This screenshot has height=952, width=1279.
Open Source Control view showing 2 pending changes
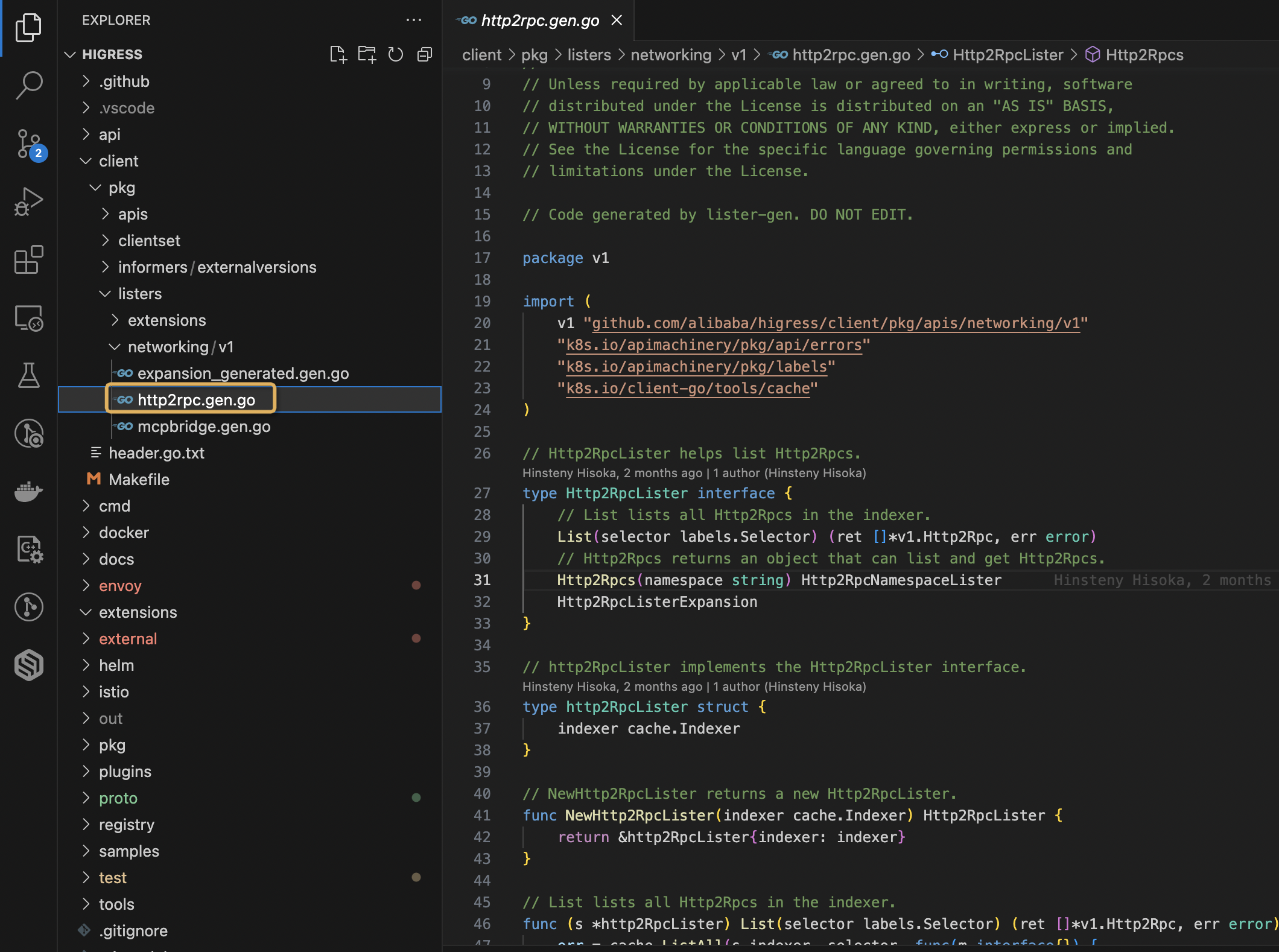coord(28,145)
